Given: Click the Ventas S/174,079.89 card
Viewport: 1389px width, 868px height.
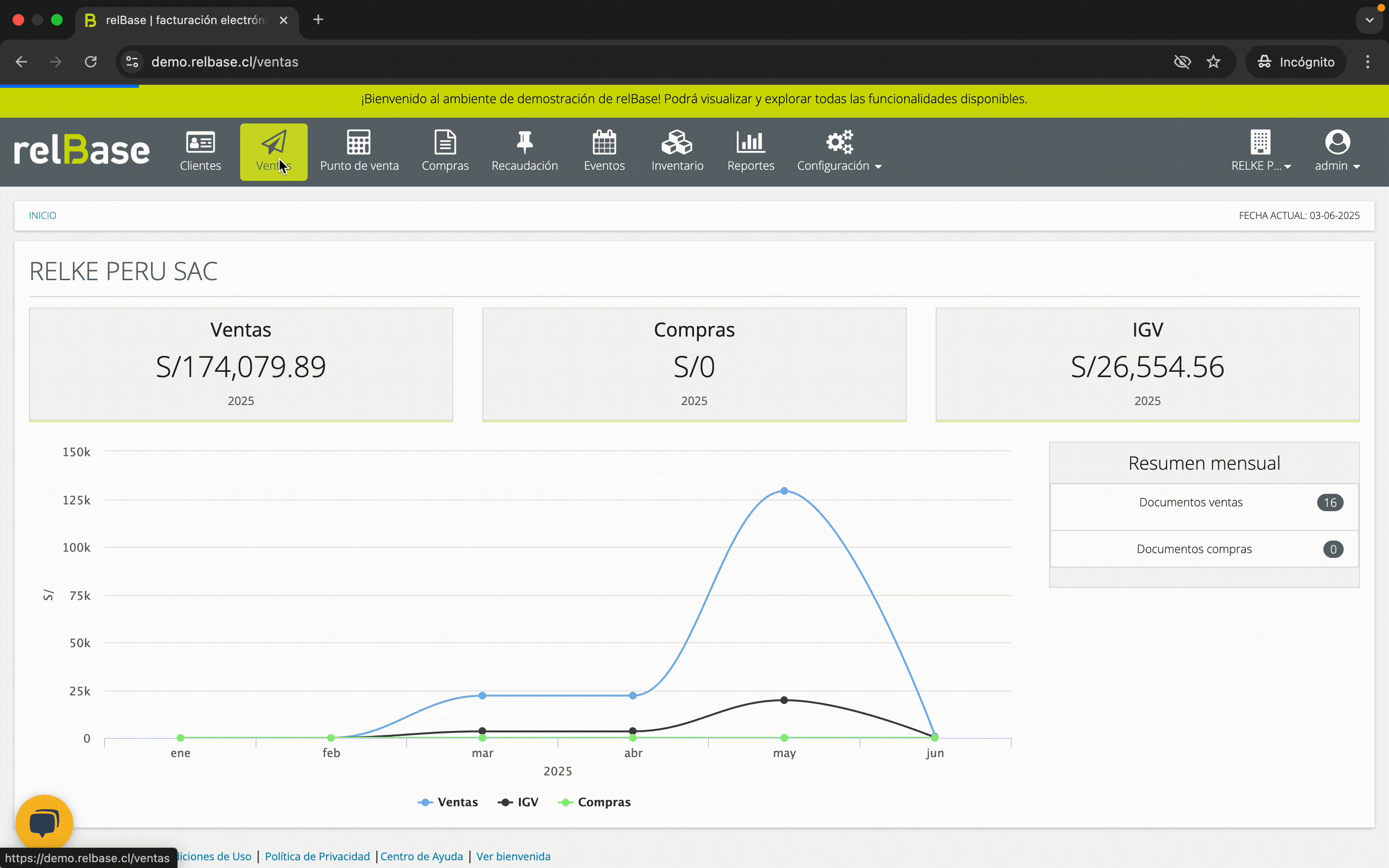Looking at the screenshot, I should point(241,365).
